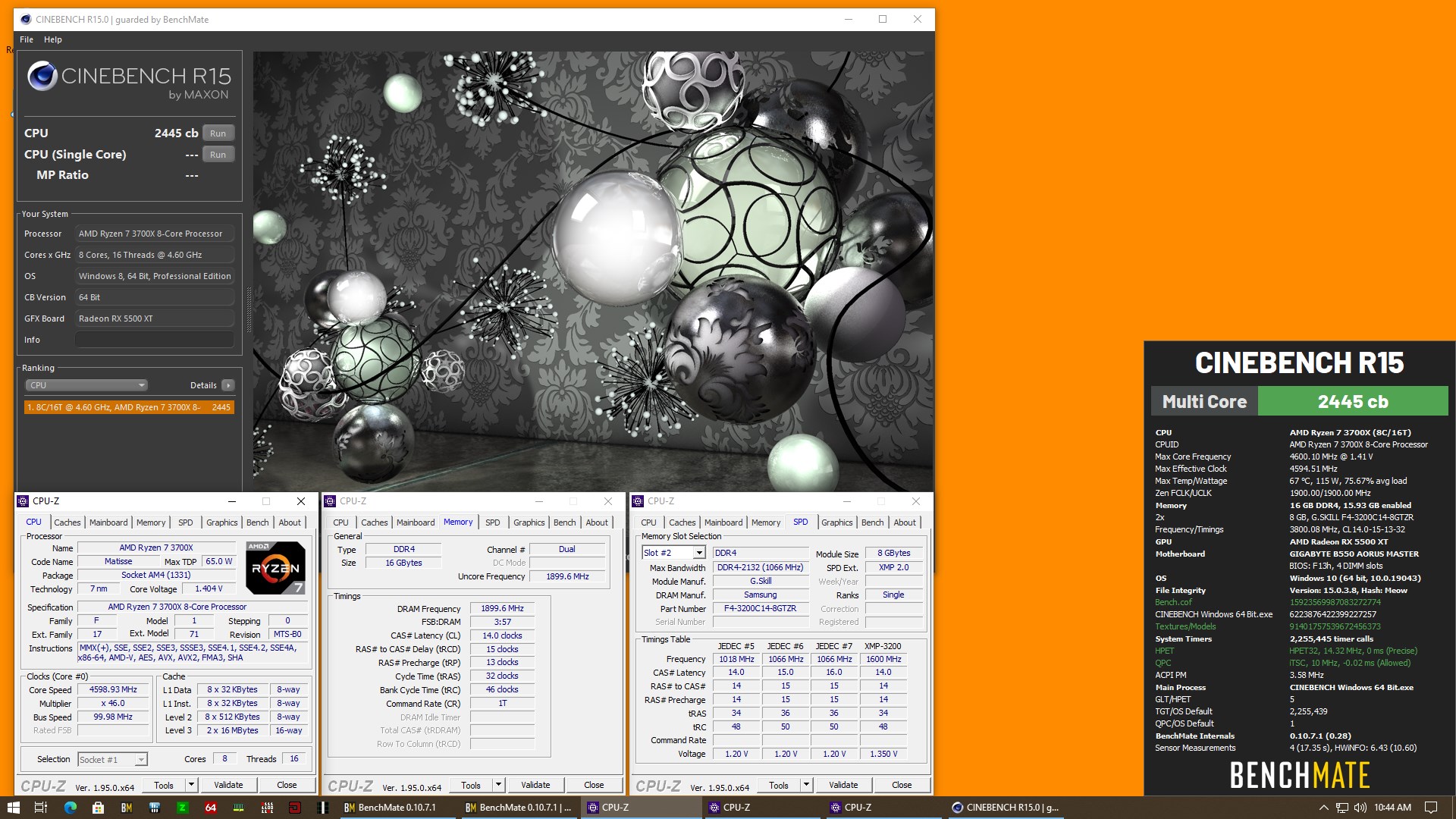
Task: Click the Cinebench logo in the title bar
Action: 26,19
